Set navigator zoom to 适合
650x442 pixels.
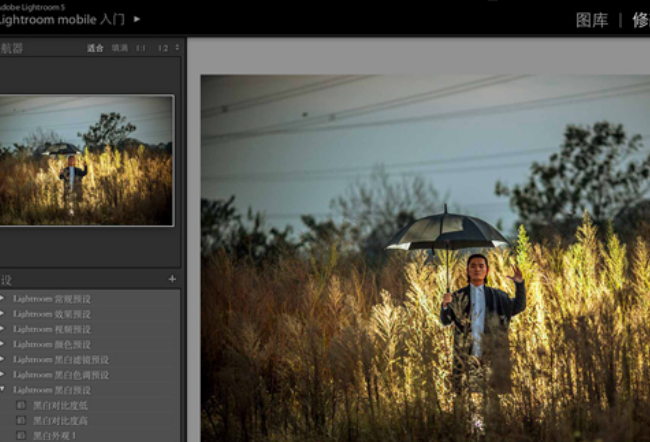pyautogui.click(x=95, y=48)
